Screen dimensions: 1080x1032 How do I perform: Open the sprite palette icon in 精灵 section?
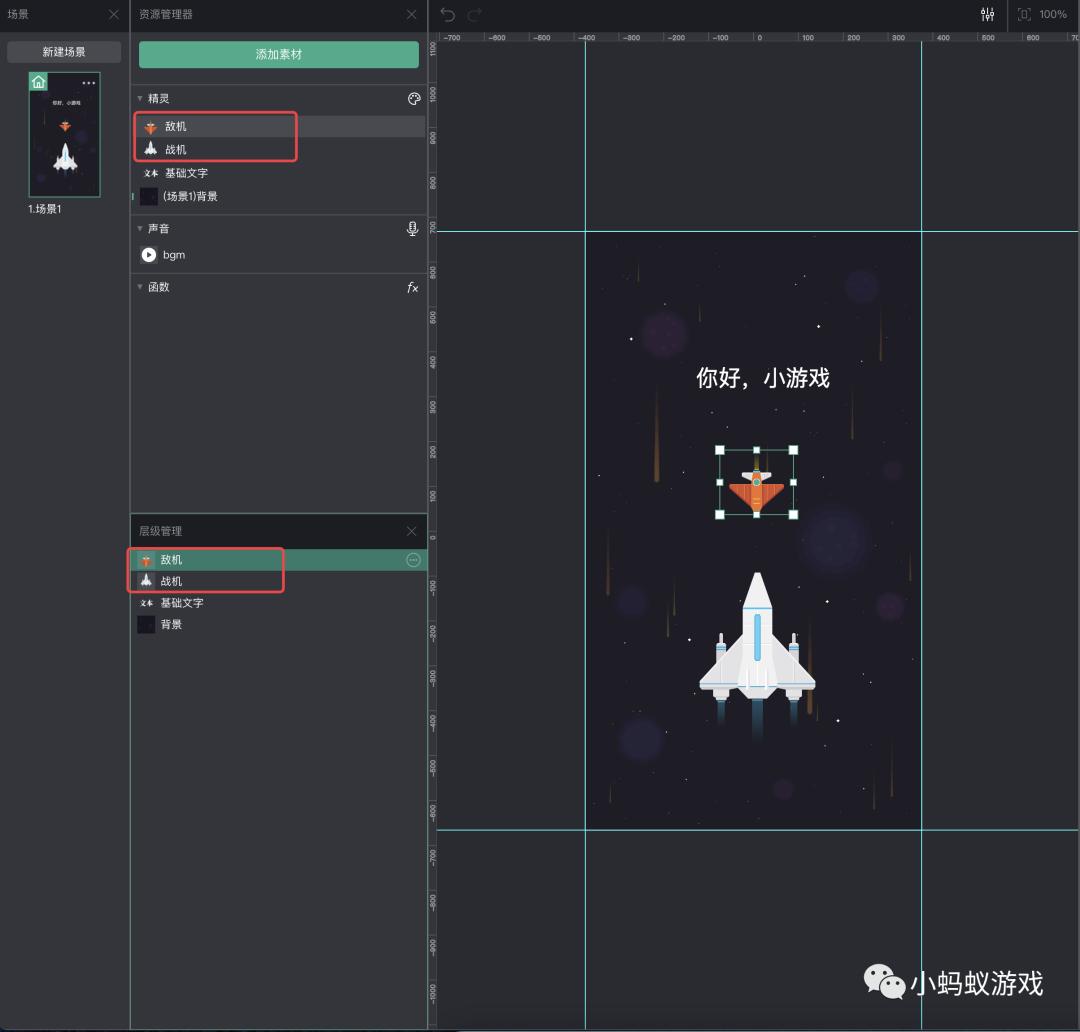413,98
